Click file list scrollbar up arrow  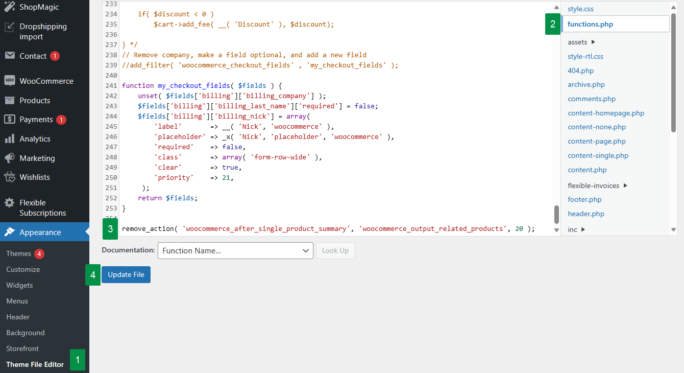click(x=673, y=7)
